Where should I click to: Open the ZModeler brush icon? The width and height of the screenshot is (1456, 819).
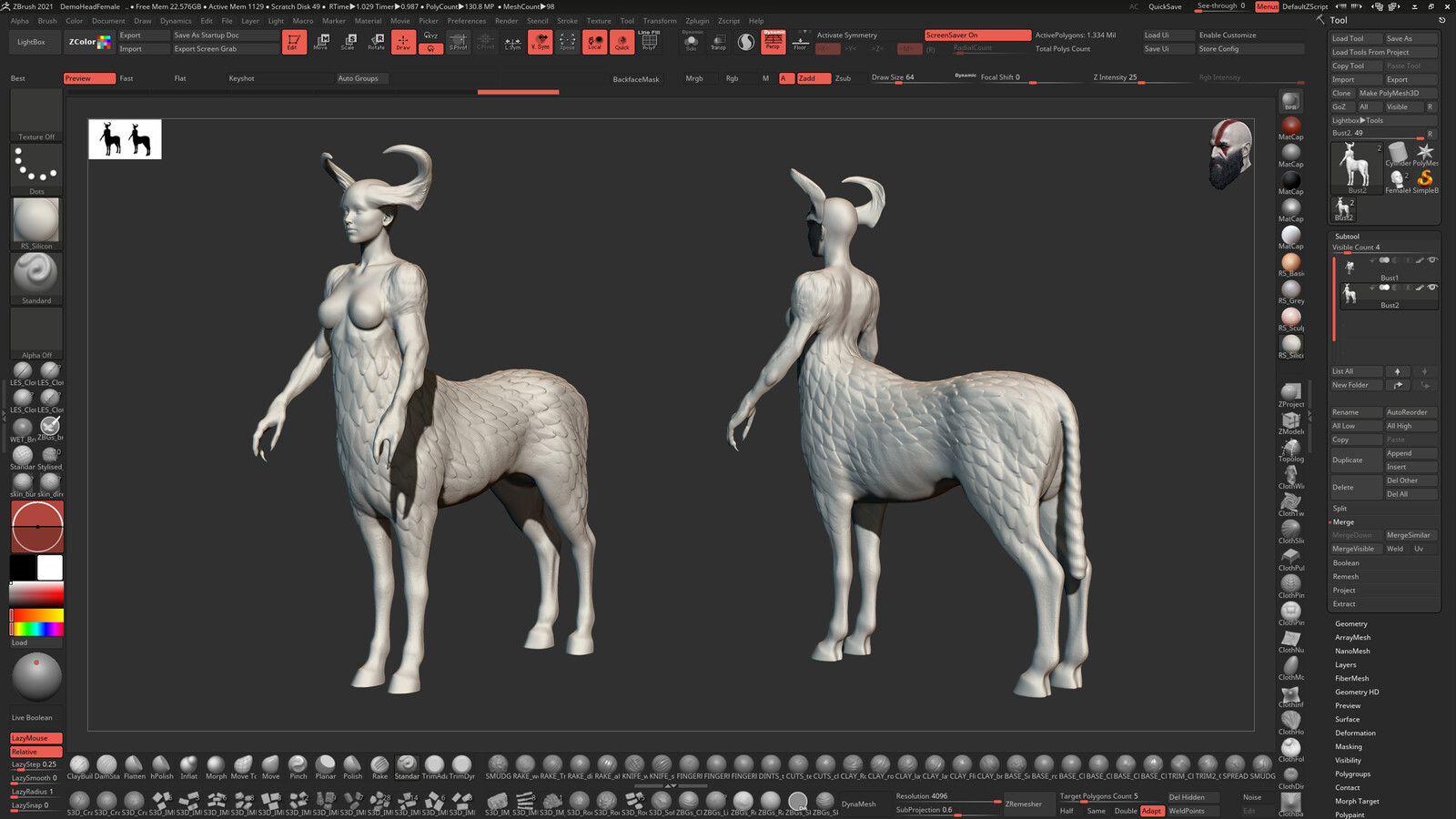click(1290, 422)
